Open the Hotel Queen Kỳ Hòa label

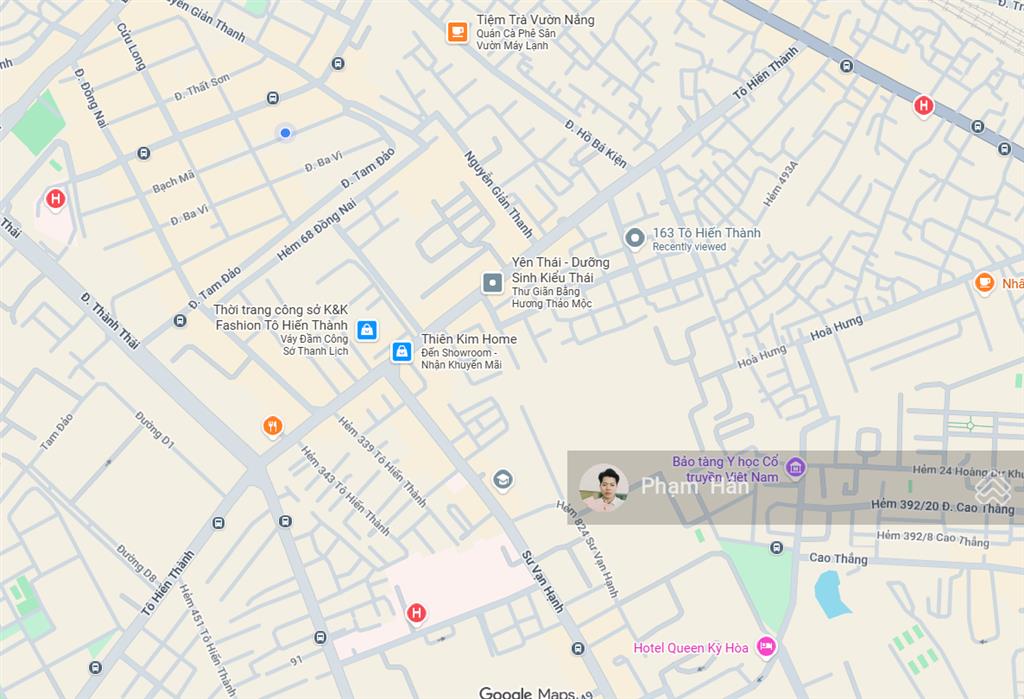point(690,648)
